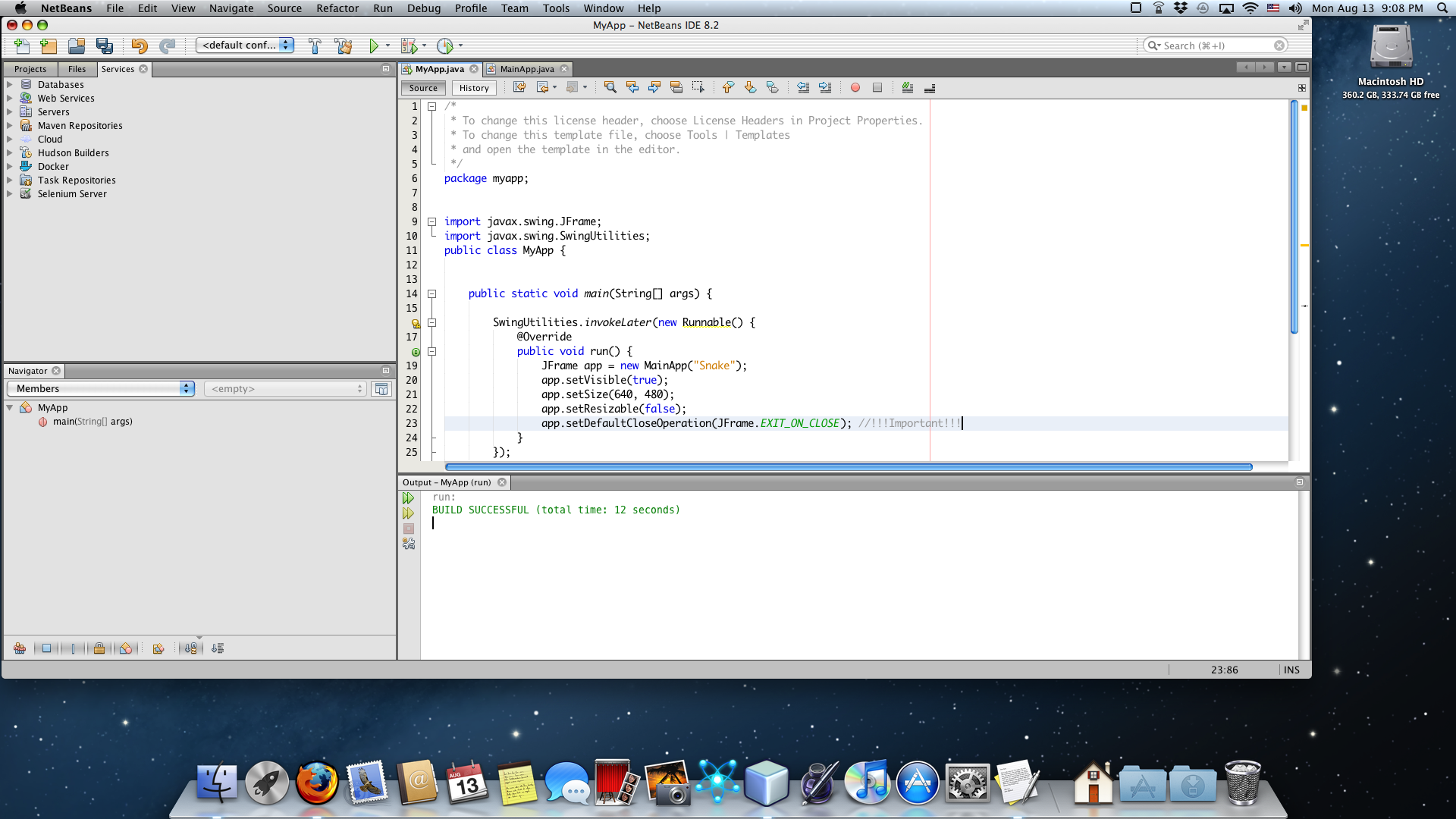Collapse the MyApp node in Navigator
1456x819 pixels.
coord(10,408)
